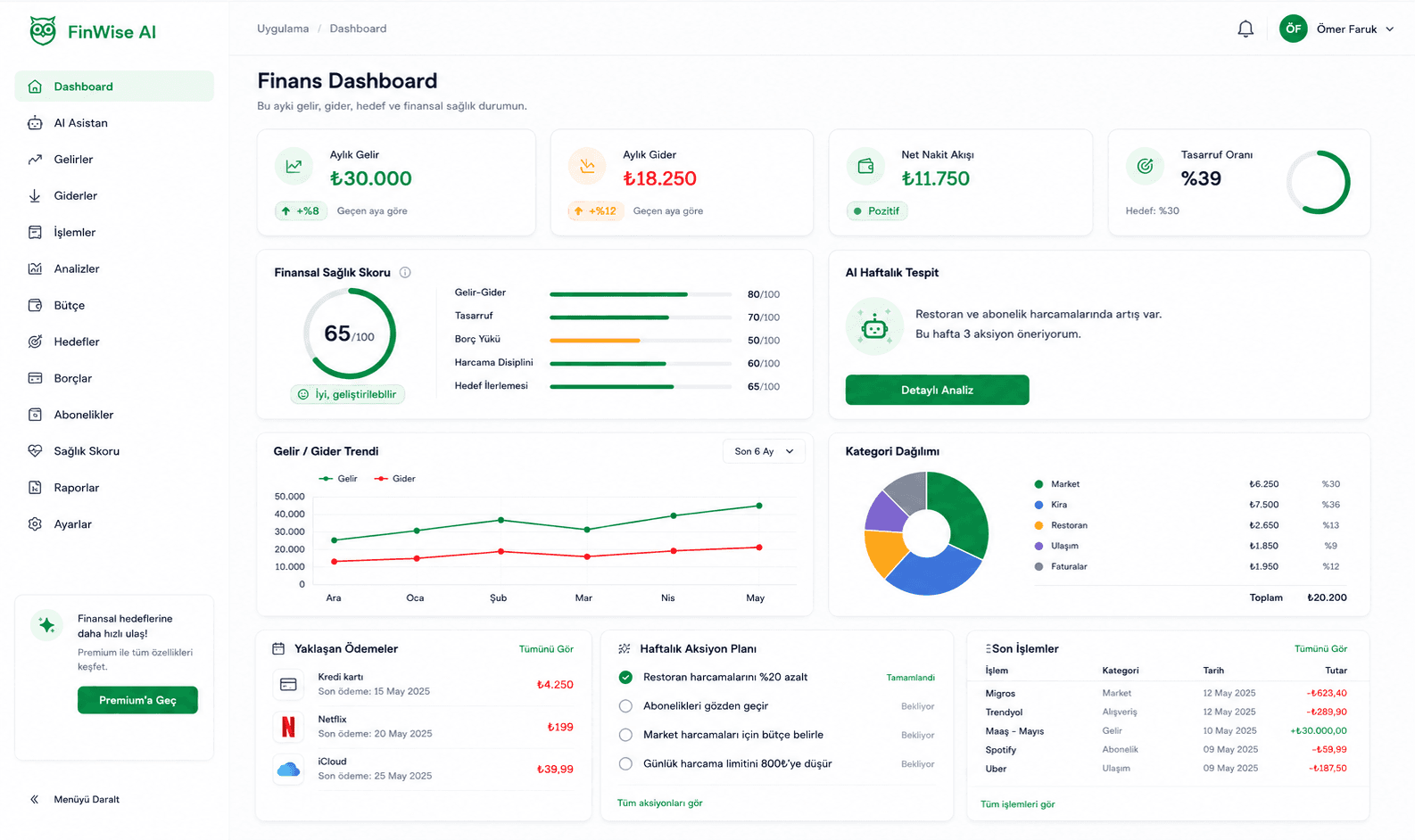Image resolution: width=1415 pixels, height=840 pixels.
Task: Click the Borçlar card icon in sidebar
Action: point(35,378)
